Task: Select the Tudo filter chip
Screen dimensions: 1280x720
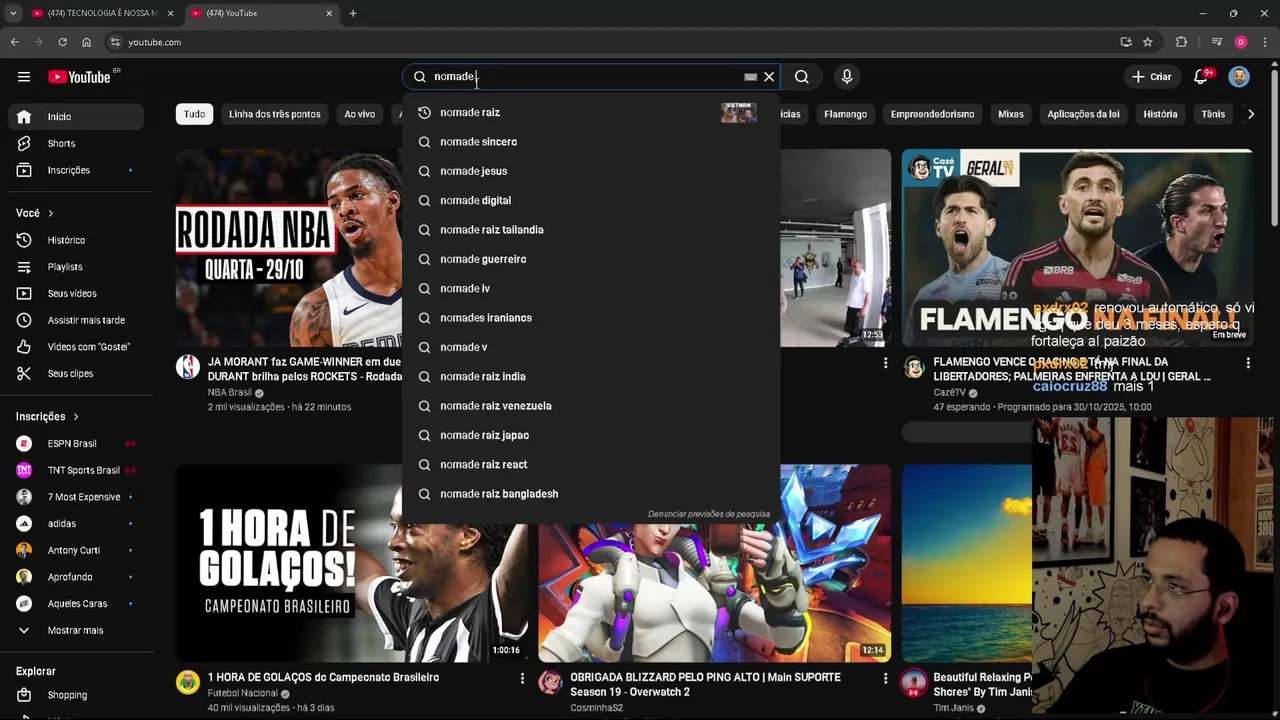Action: (x=194, y=114)
